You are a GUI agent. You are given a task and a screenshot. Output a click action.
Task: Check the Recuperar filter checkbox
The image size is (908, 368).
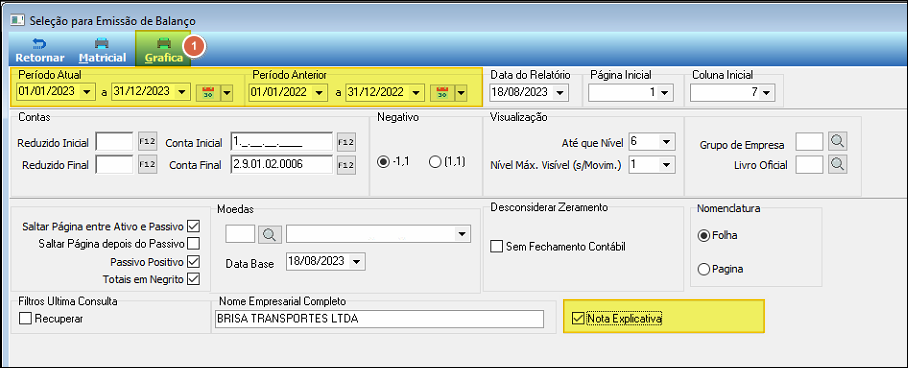25,318
